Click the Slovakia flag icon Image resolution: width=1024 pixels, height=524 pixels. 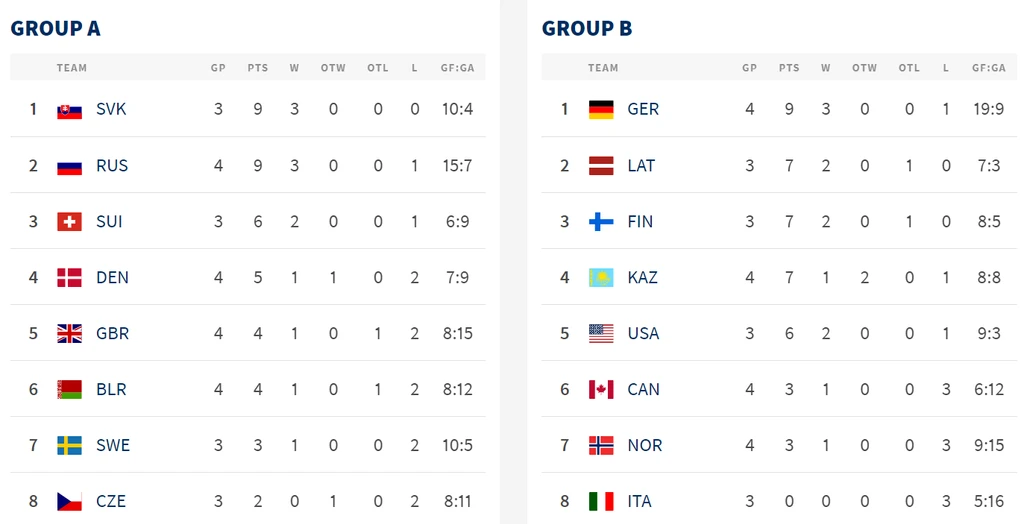(69, 110)
